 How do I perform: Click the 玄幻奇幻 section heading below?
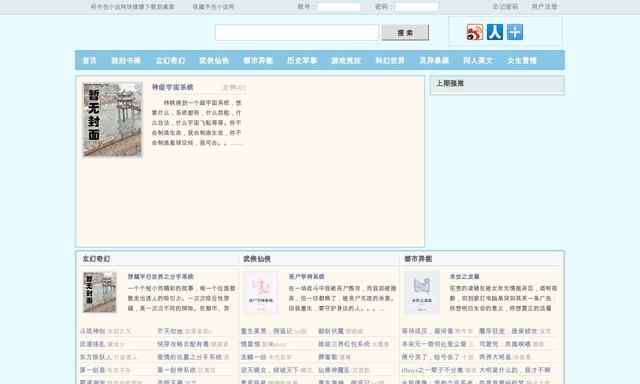(96, 259)
